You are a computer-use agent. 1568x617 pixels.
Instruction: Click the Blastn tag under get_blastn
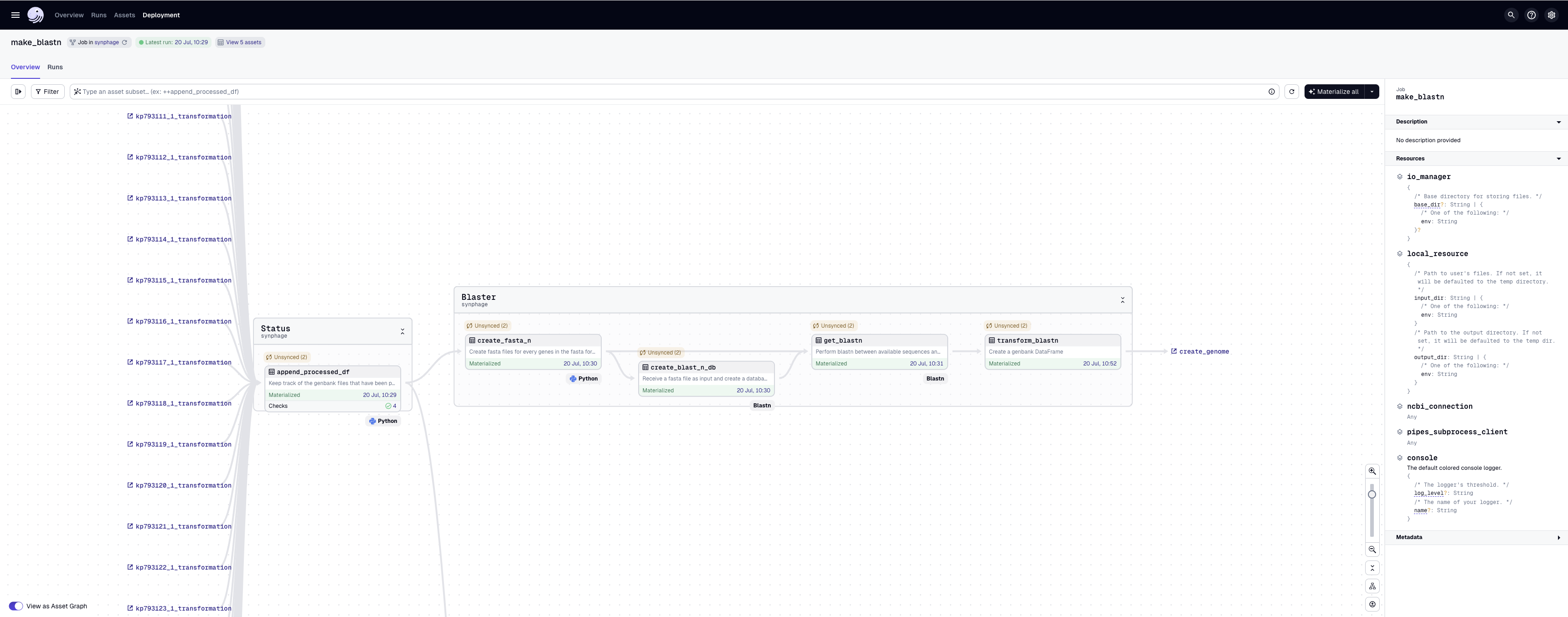[935, 379]
